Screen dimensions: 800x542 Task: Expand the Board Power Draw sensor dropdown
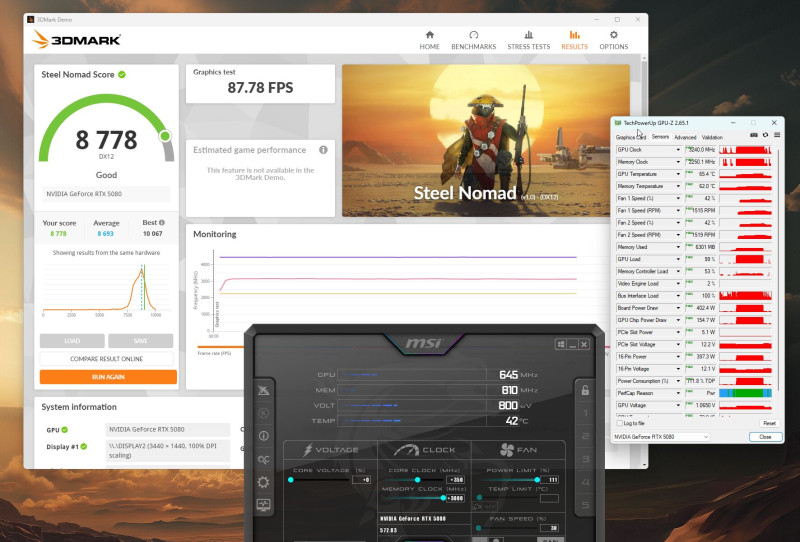pos(678,308)
